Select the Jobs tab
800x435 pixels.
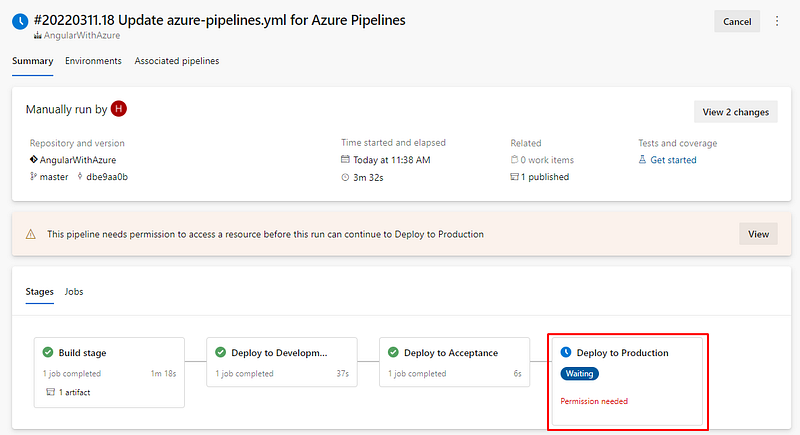coord(74,292)
